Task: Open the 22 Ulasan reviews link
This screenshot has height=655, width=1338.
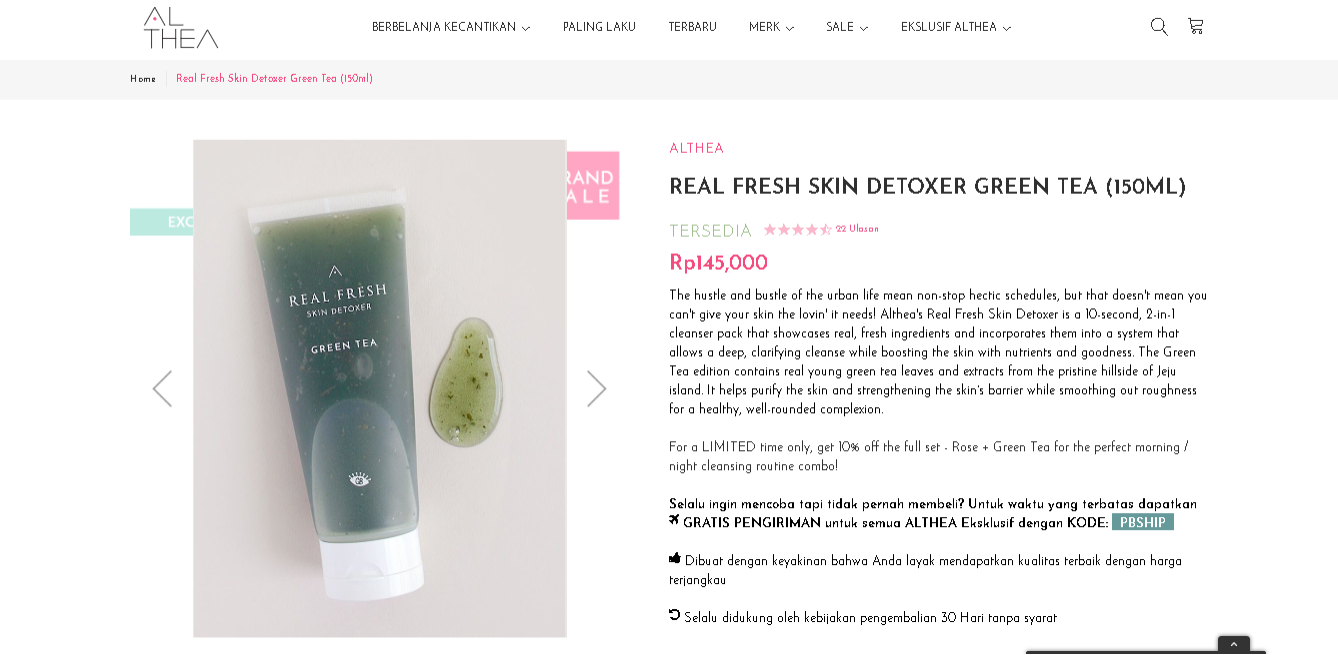Action: click(x=857, y=229)
